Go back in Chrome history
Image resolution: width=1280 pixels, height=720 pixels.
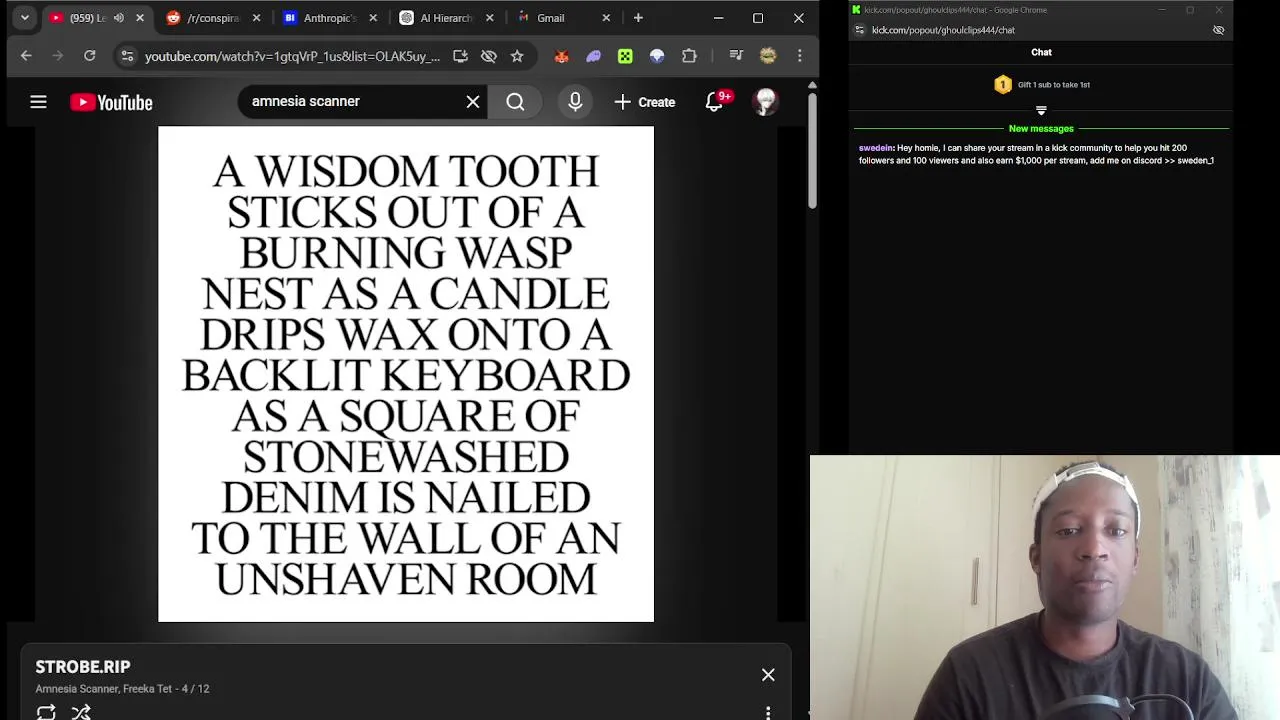click(x=26, y=56)
